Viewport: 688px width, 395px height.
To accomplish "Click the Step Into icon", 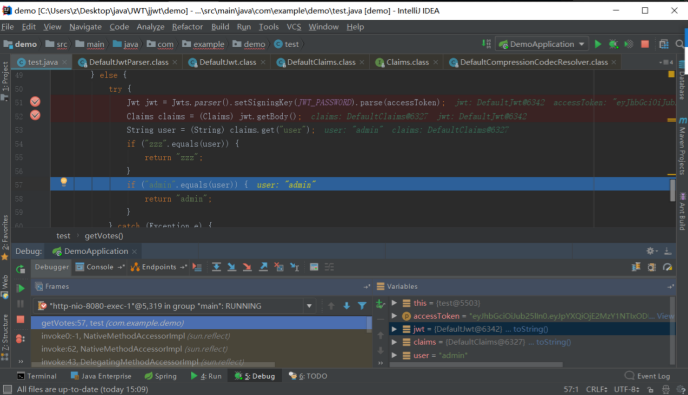I will (x=232, y=267).
